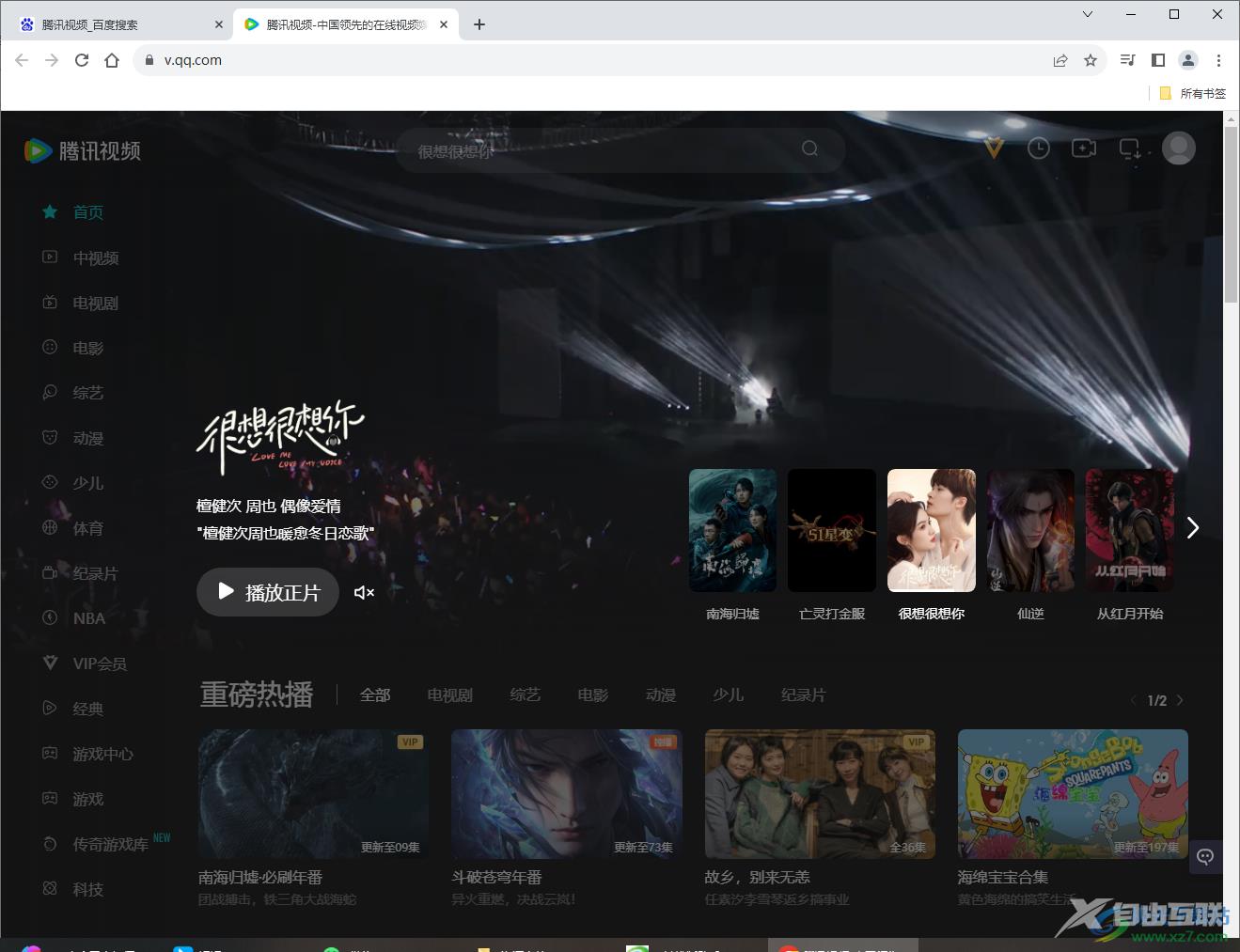Click the Tencent Video logo
This screenshot has width=1240, height=952.
click(83, 150)
